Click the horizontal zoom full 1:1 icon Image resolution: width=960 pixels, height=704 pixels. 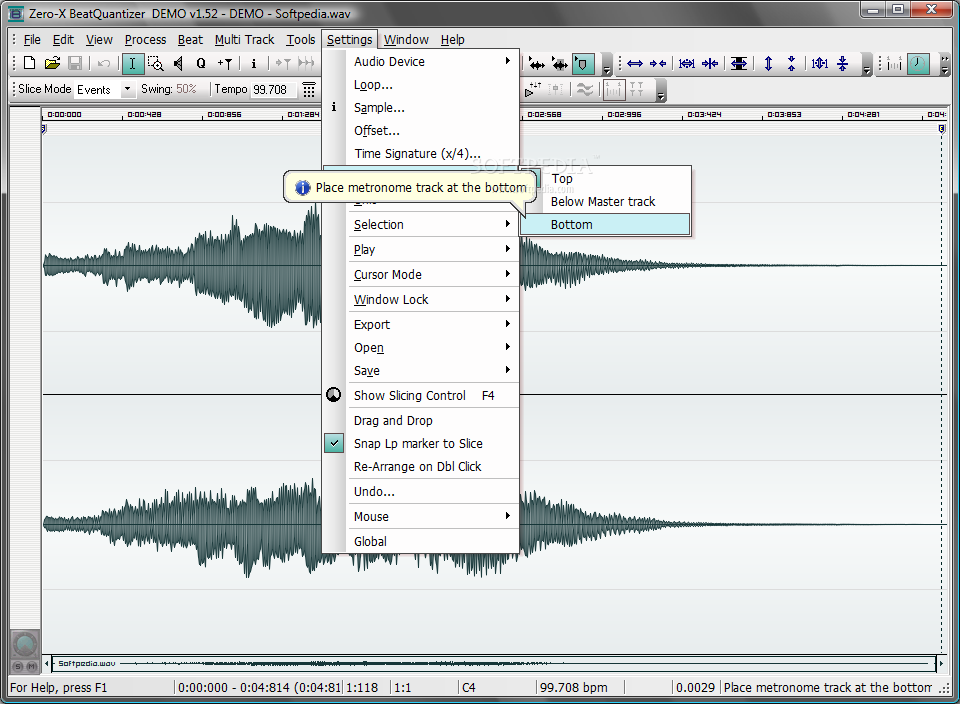[x=687, y=63]
